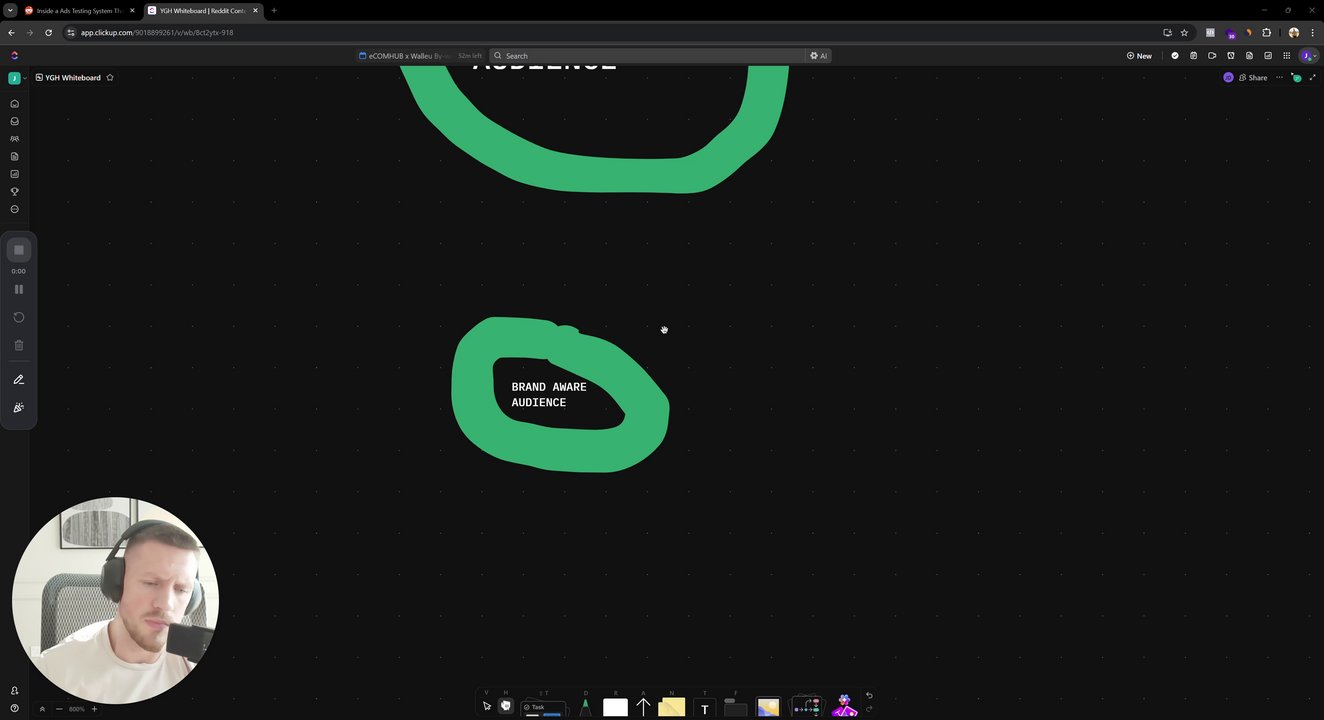Open the eCOMHUB x Walleu calendar event

(420, 56)
